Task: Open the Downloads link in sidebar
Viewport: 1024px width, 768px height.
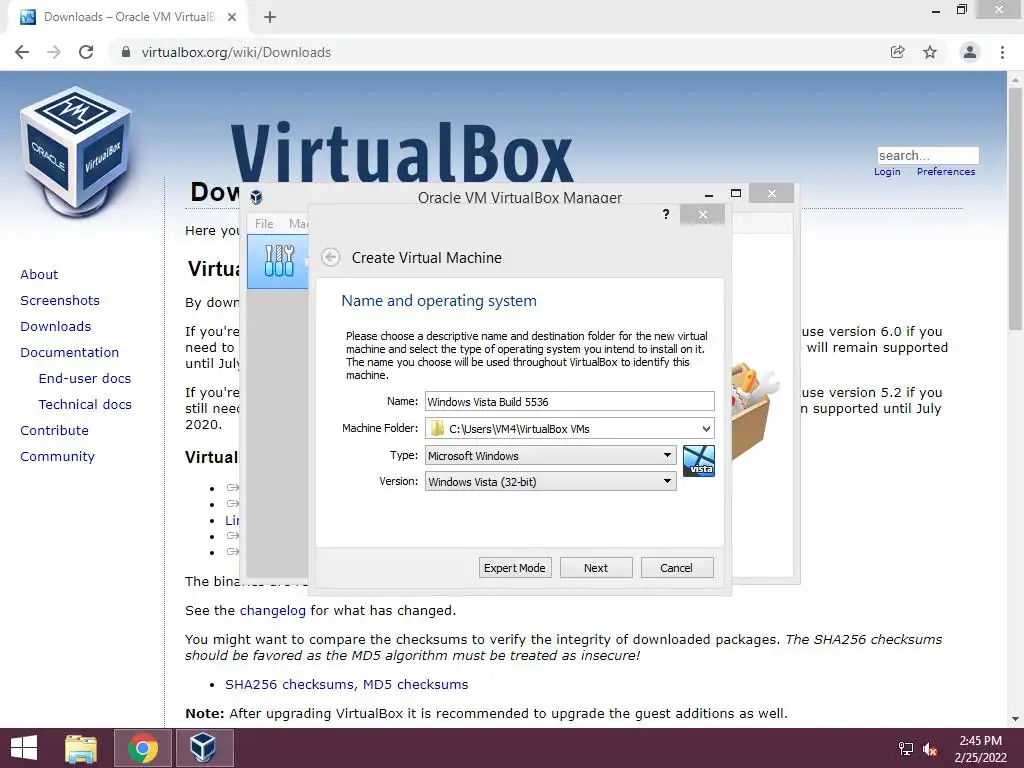Action: [x=56, y=327]
